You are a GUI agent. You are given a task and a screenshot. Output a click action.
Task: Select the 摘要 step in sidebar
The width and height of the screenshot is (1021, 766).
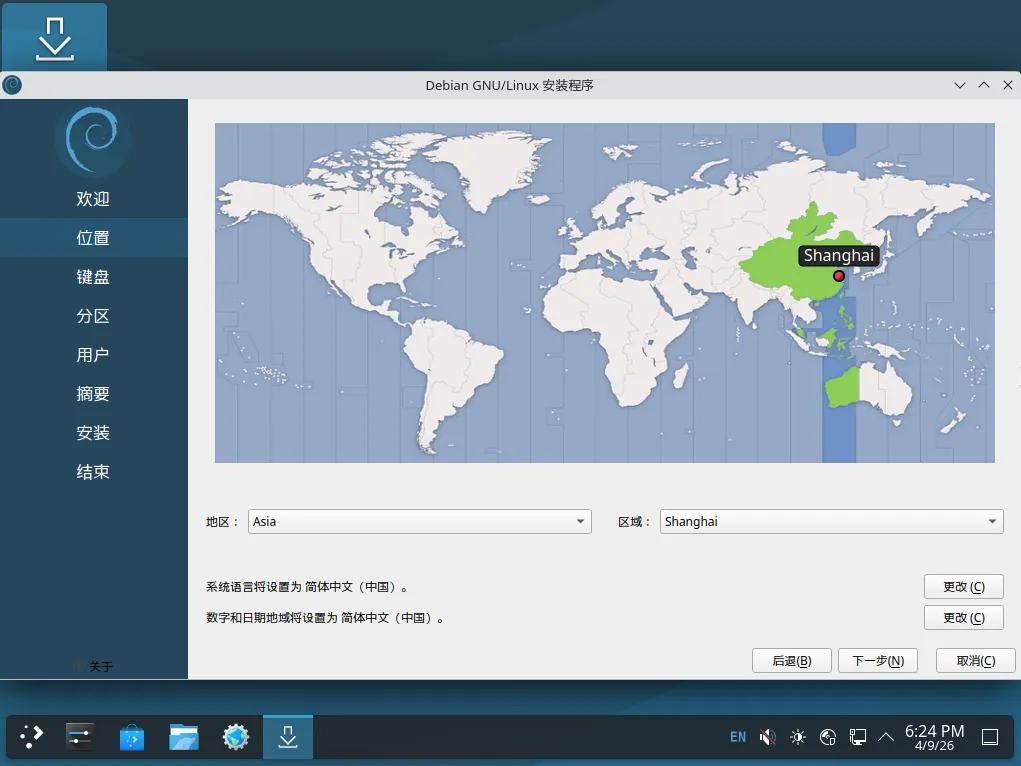point(93,394)
